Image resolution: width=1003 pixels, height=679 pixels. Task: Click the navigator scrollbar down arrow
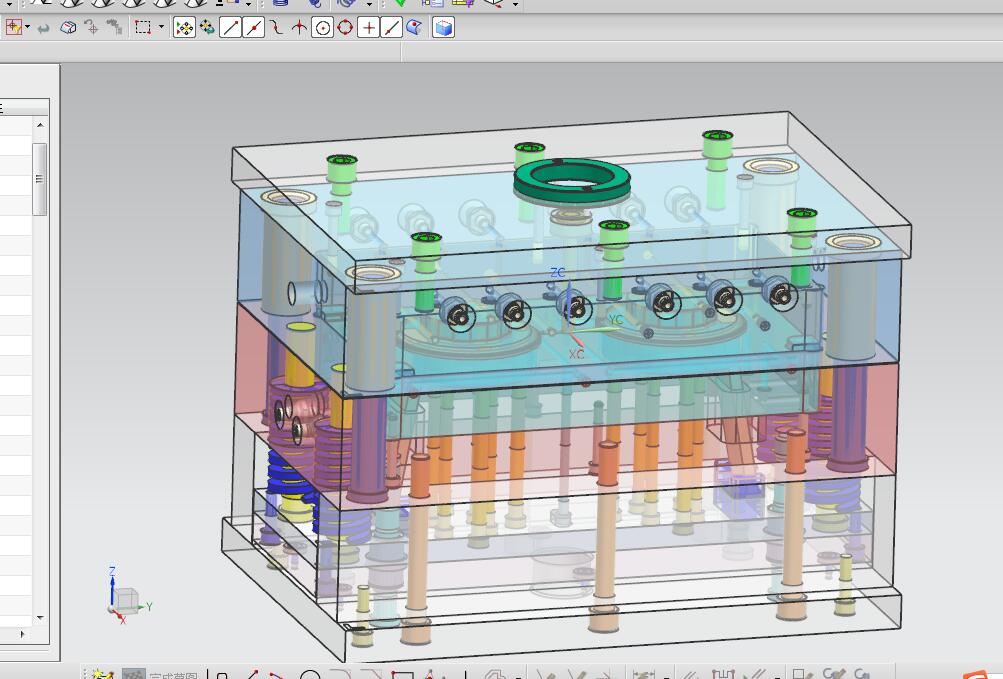[x=40, y=618]
